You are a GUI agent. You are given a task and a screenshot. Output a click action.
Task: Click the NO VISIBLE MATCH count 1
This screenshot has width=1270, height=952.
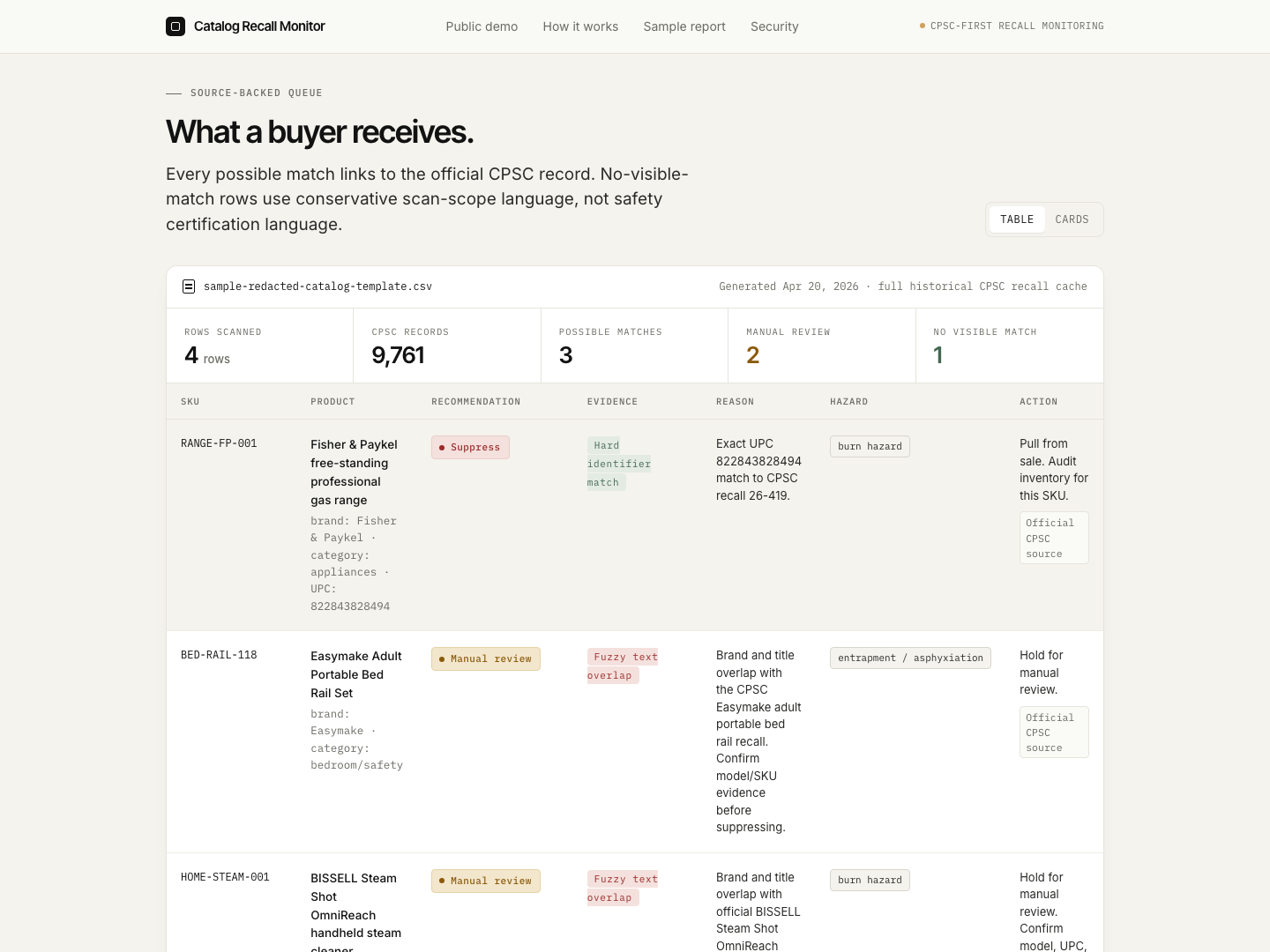tap(938, 355)
